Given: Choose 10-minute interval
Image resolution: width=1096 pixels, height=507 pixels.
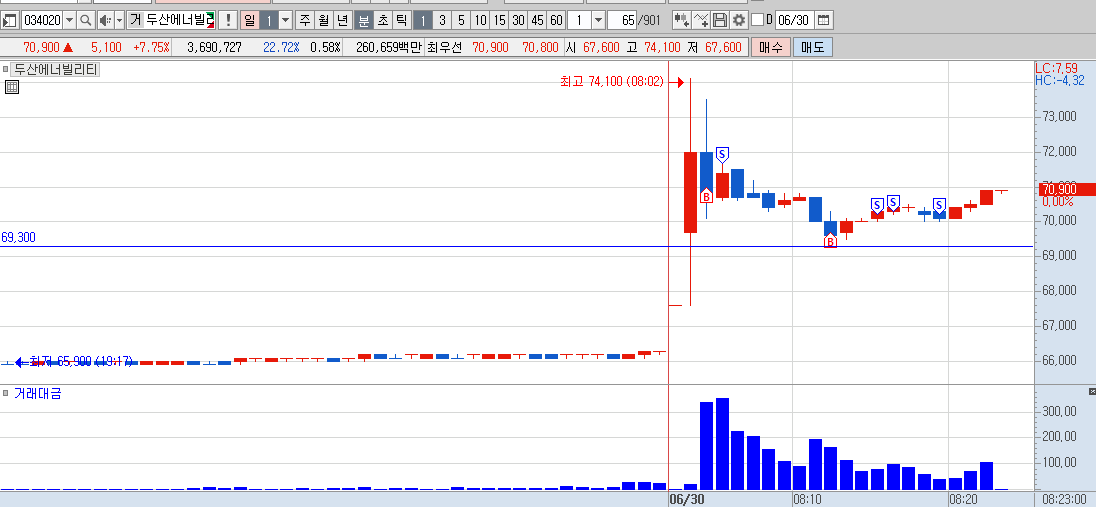Looking at the screenshot, I should click(480, 20).
